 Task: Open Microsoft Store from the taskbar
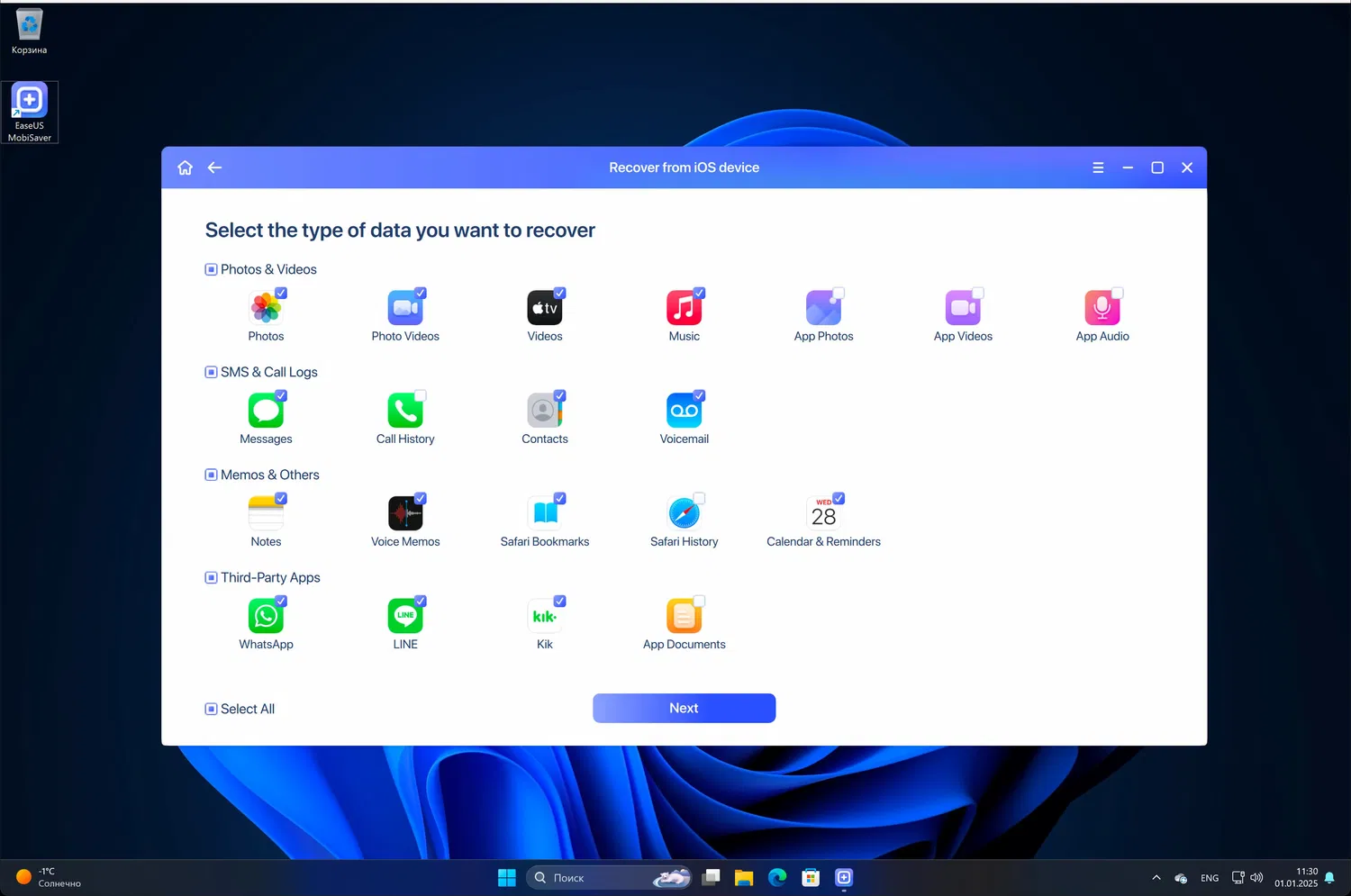click(x=811, y=877)
